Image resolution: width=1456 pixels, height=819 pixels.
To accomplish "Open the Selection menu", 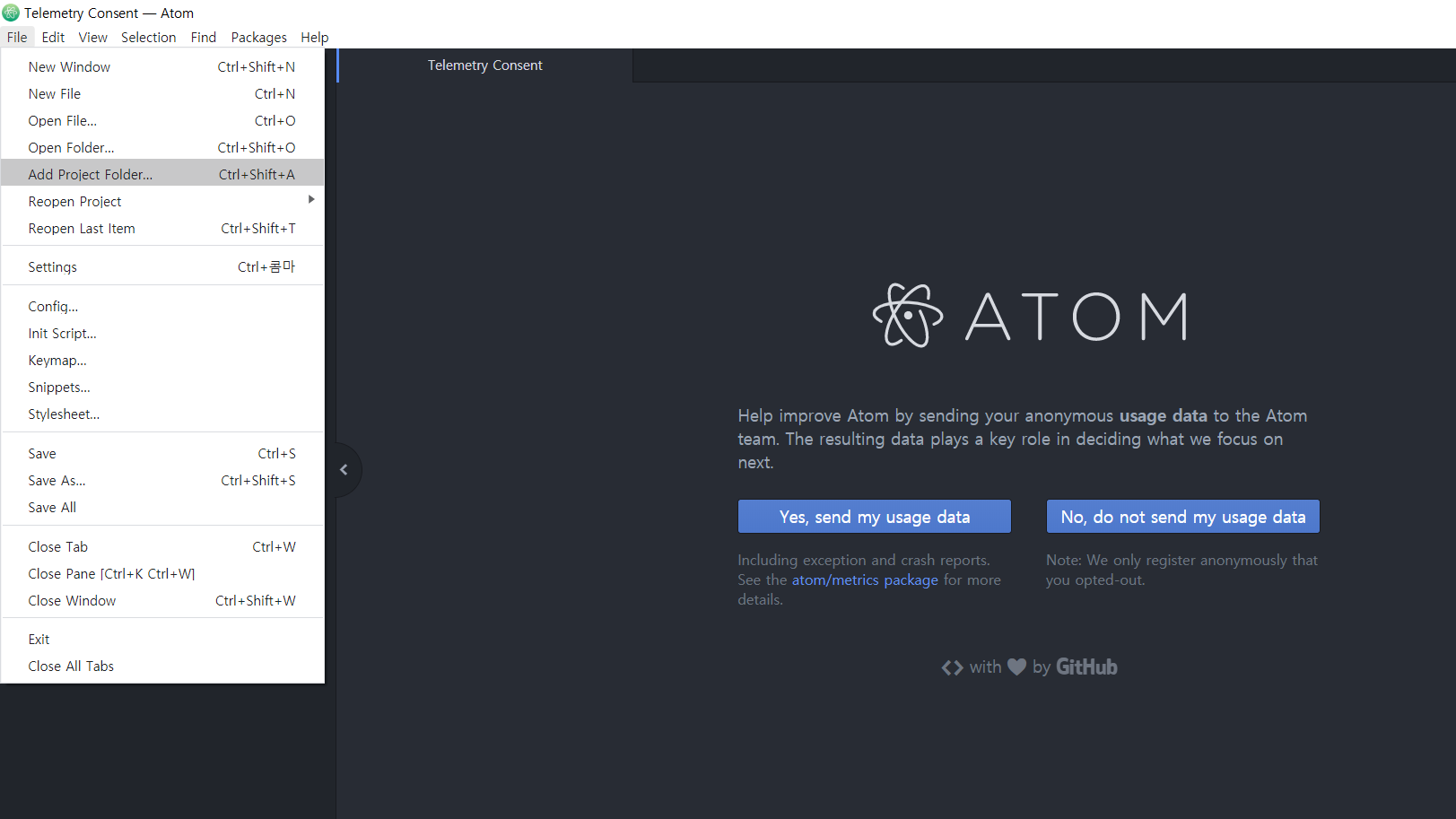I will 149,37.
